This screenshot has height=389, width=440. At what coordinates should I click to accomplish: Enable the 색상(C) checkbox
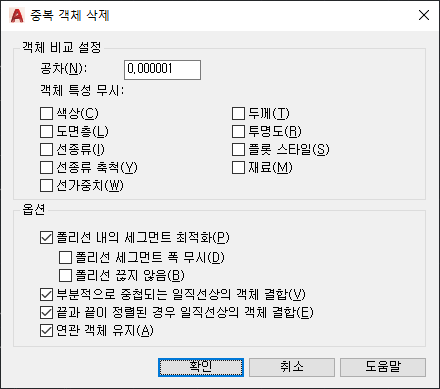coord(46,113)
